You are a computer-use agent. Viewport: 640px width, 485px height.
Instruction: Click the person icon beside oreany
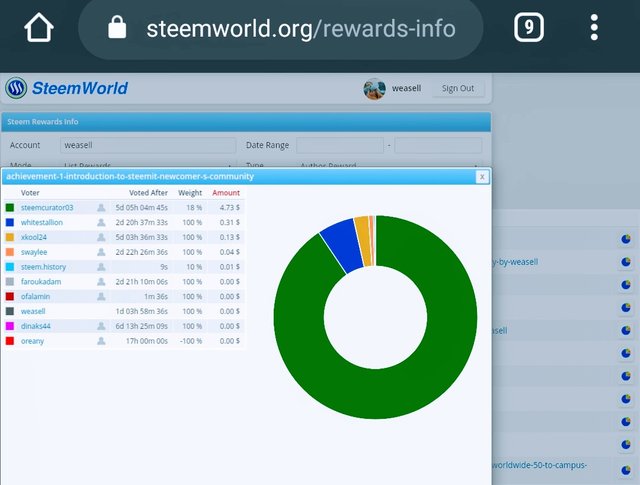click(x=101, y=341)
